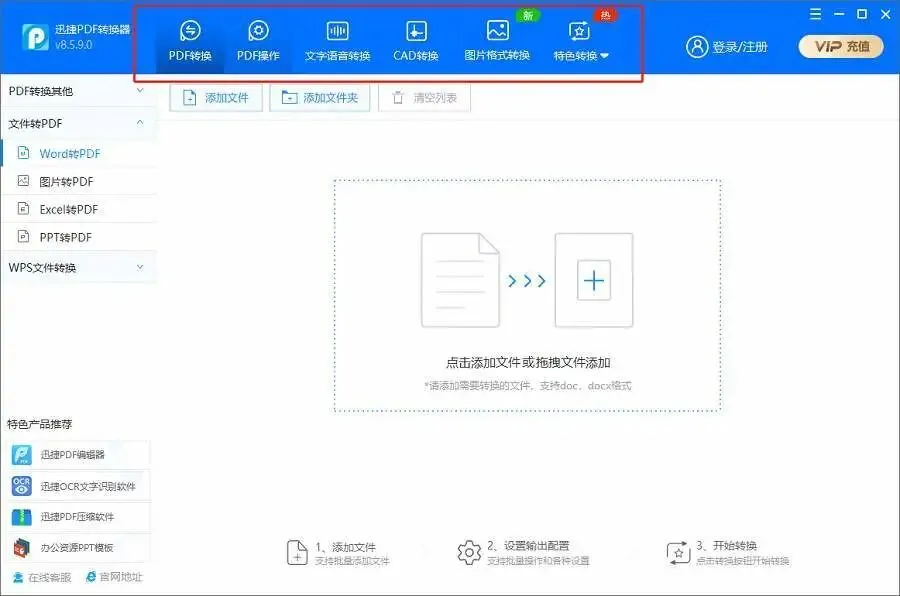Click the Word转PDF document icon

point(24,153)
